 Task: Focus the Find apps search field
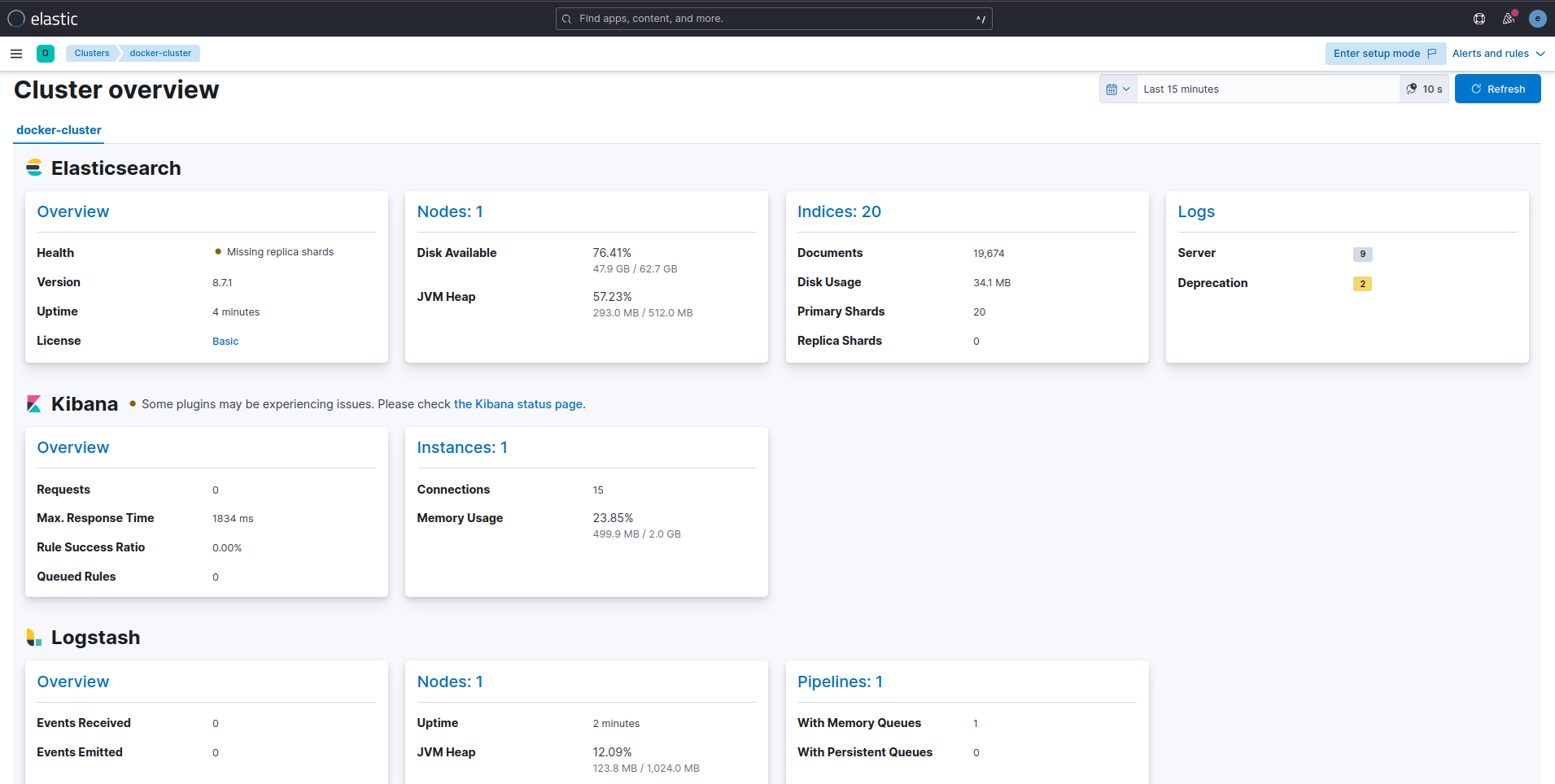pyautogui.click(x=773, y=19)
